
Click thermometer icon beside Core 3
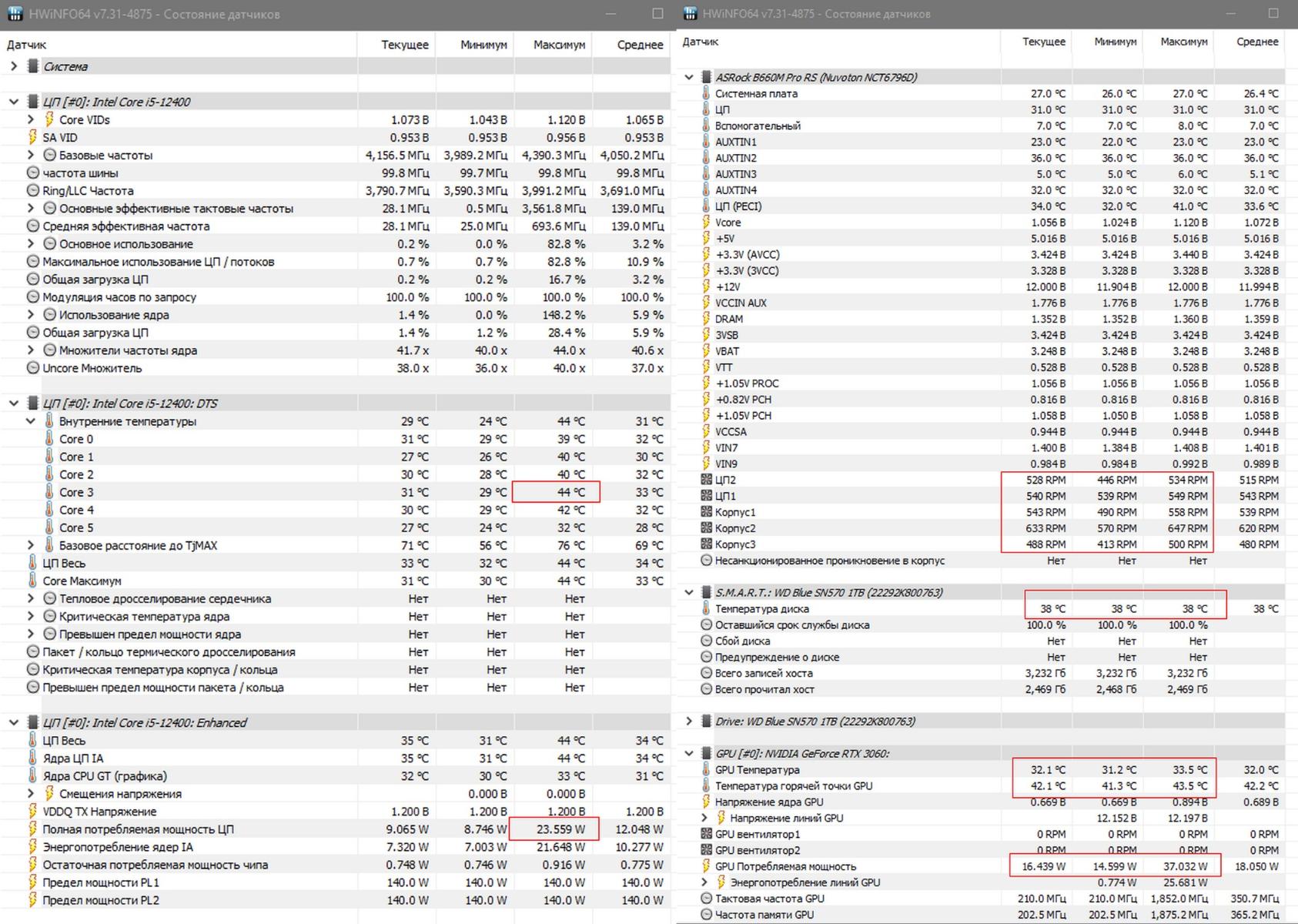tap(49, 492)
